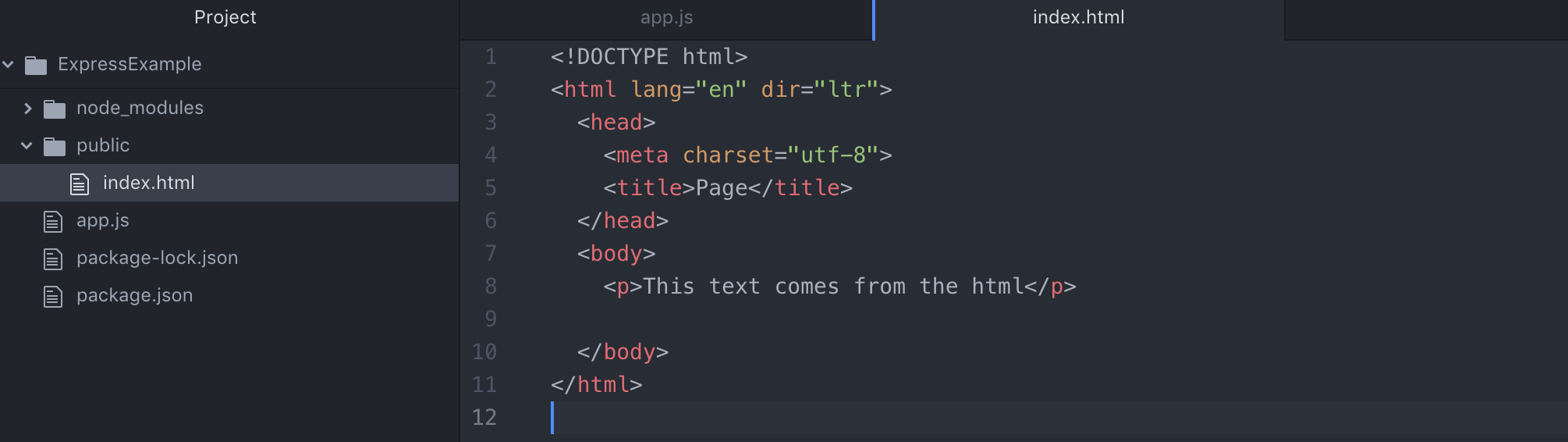Collapse the ExpressExample project root chevron
The height and width of the screenshot is (442, 1568).
click(x=9, y=64)
